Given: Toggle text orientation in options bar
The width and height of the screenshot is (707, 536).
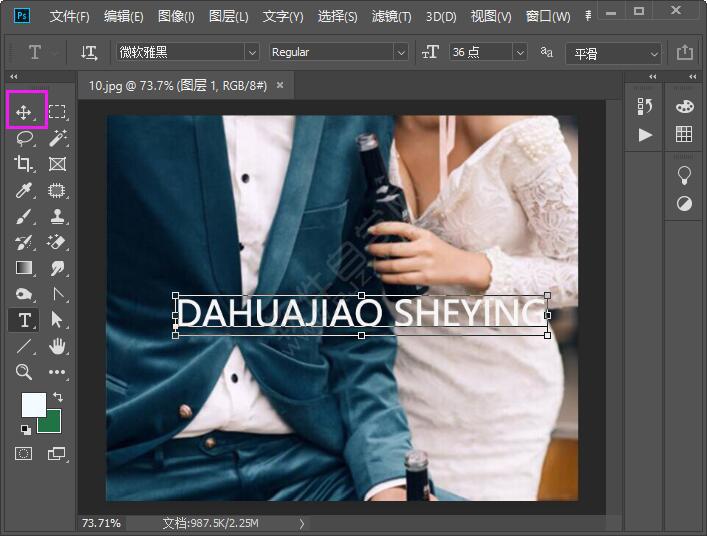Looking at the screenshot, I should pos(89,52).
